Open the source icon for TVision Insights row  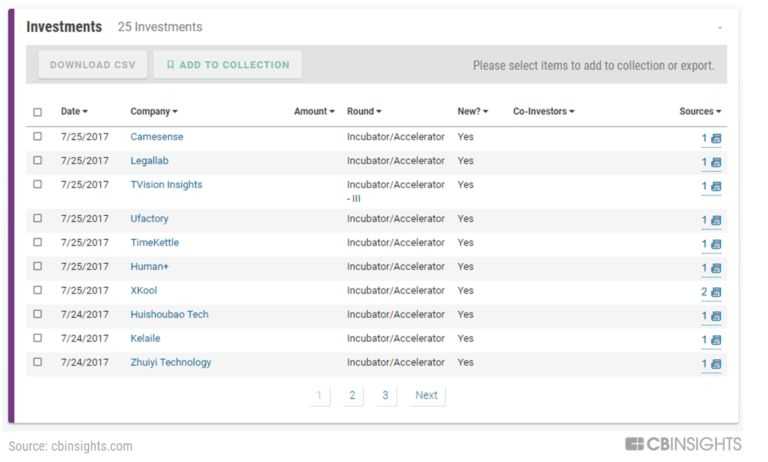(715, 186)
